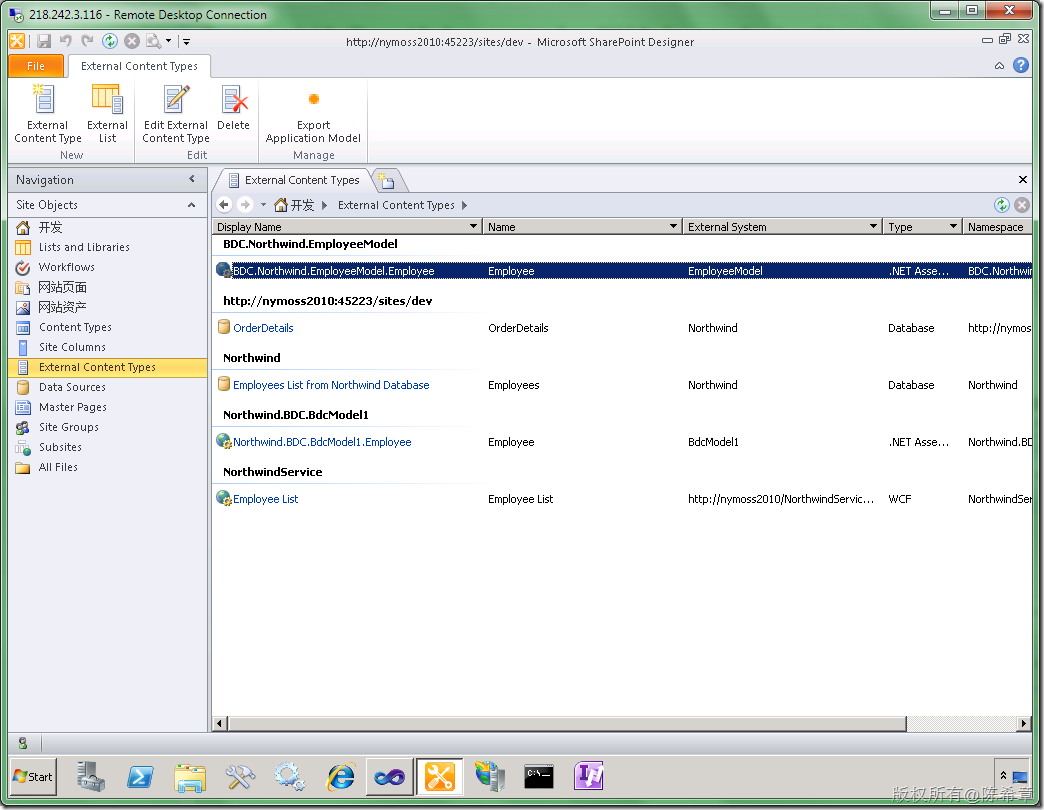Open Visual Studio from the taskbar
This screenshot has height=810, width=1044.
390,777
